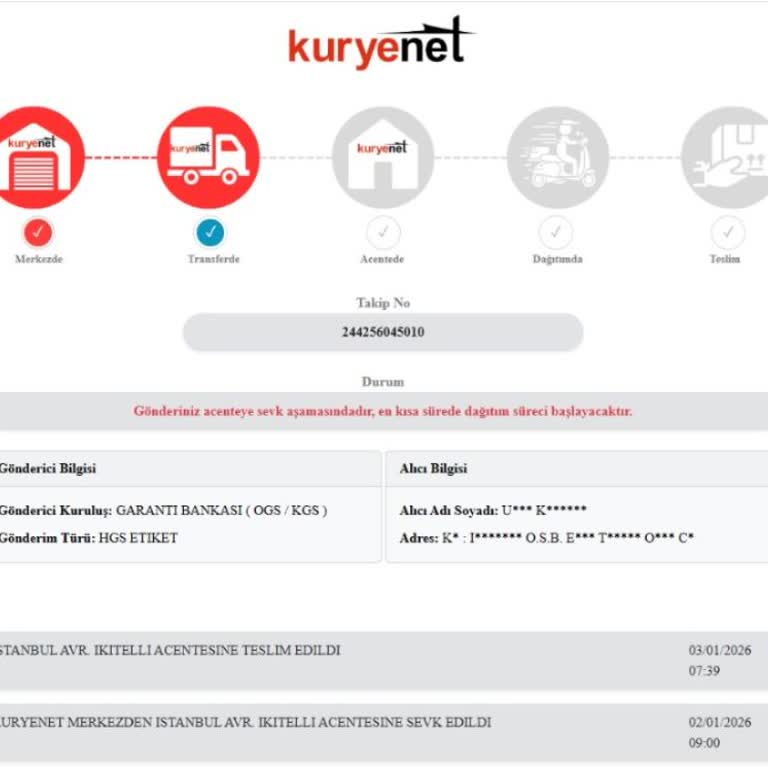The width and height of the screenshot is (768, 768).
Task: Click the Durum heading
Action: click(383, 382)
